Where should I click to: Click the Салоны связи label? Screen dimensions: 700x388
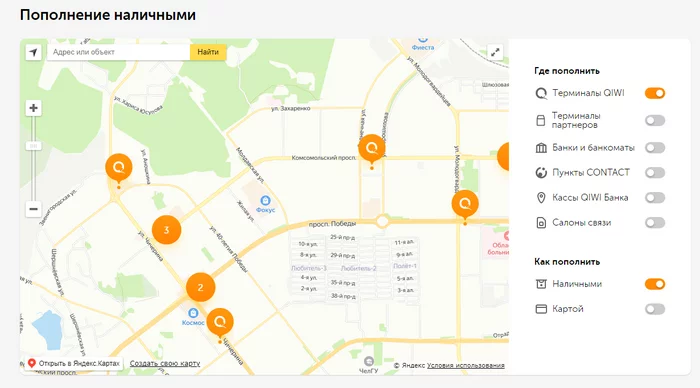tap(582, 222)
